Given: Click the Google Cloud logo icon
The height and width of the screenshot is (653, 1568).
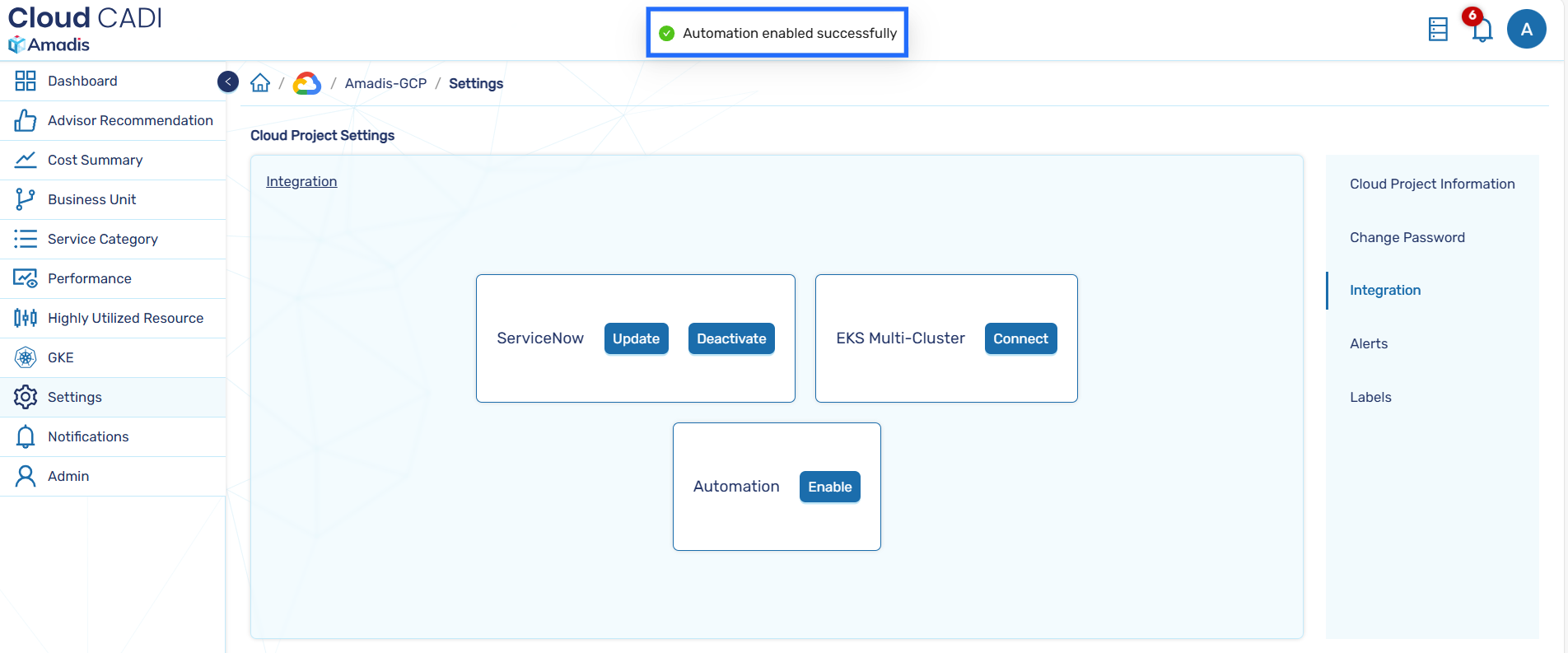Looking at the screenshot, I should (x=307, y=83).
